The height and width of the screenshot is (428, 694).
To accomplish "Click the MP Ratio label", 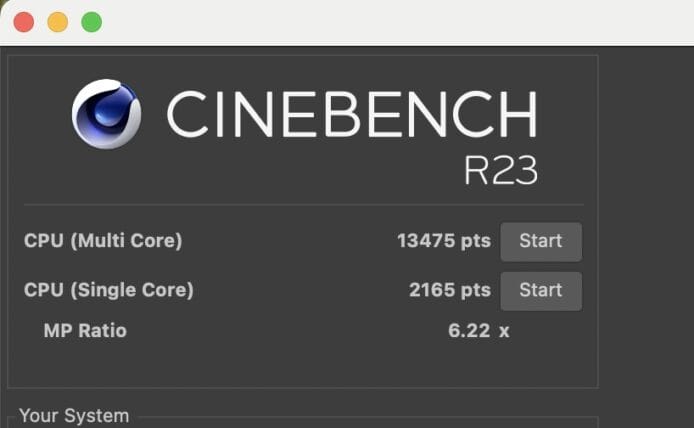I will 85,330.
